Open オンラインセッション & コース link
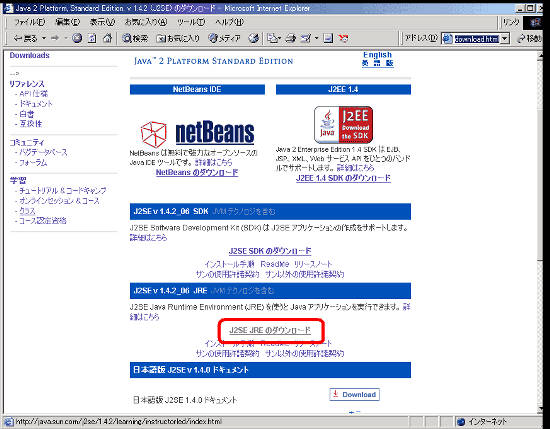550x429 pixels. coord(59,201)
